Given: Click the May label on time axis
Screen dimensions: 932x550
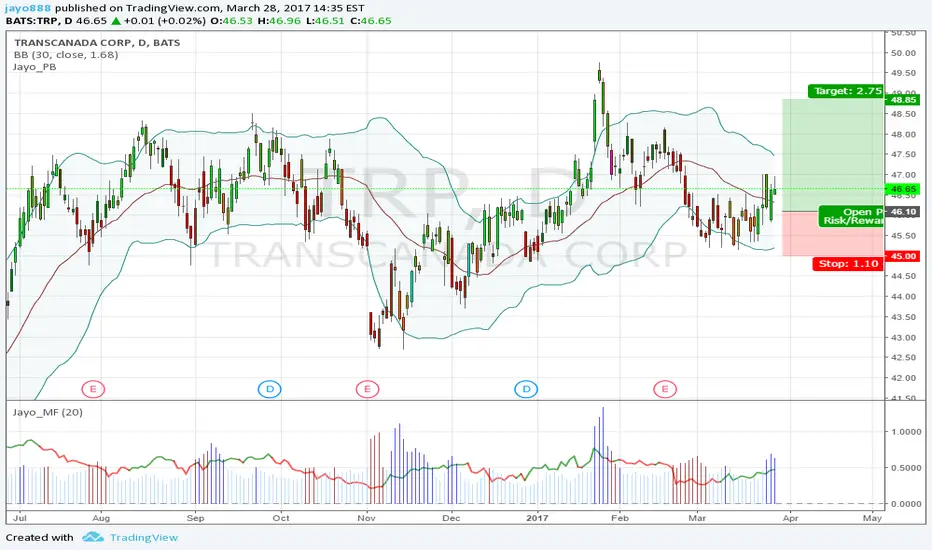Looking at the screenshot, I should pyautogui.click(x=873, y=518).
